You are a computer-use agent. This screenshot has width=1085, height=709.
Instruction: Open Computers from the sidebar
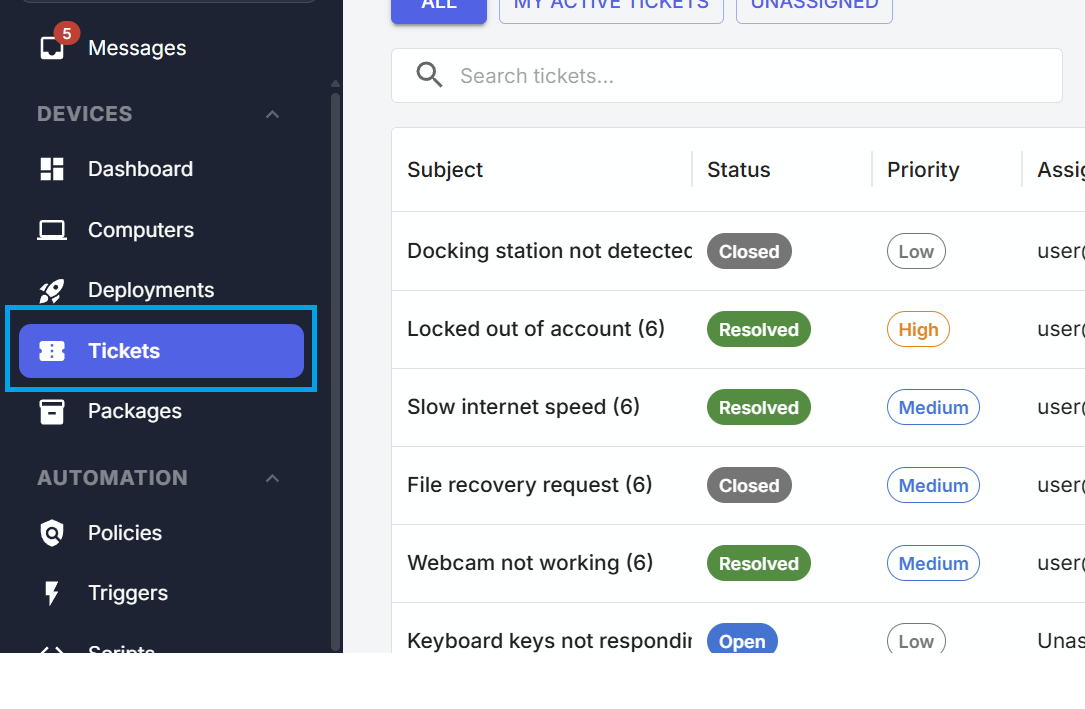pyautogui.click(x=141, y=229)
